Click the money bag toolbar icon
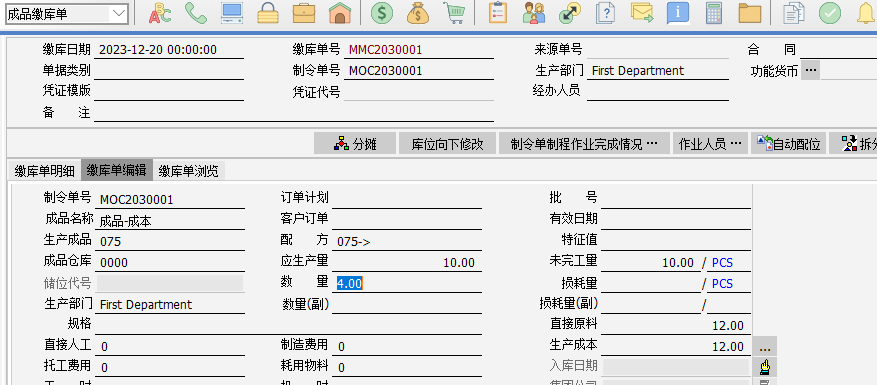Image resolution: width=877 pixels, height=385 pixels. [x=418, y=13]
